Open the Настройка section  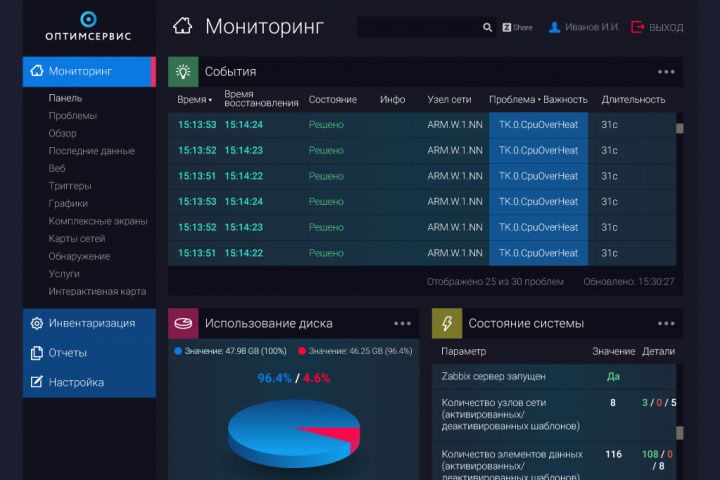[x=89, y=382]
